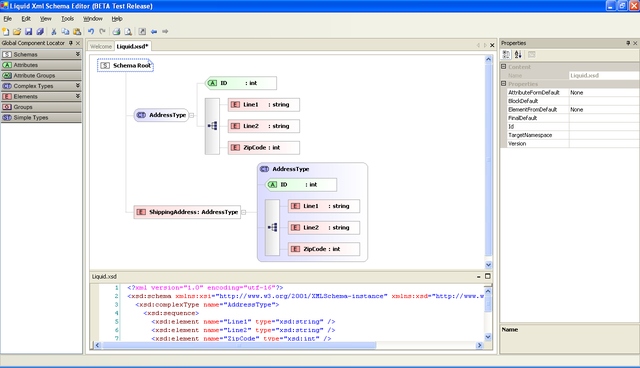Click the Copy toolbar icon
Screen dimensions: 640x368
[65, 31]
